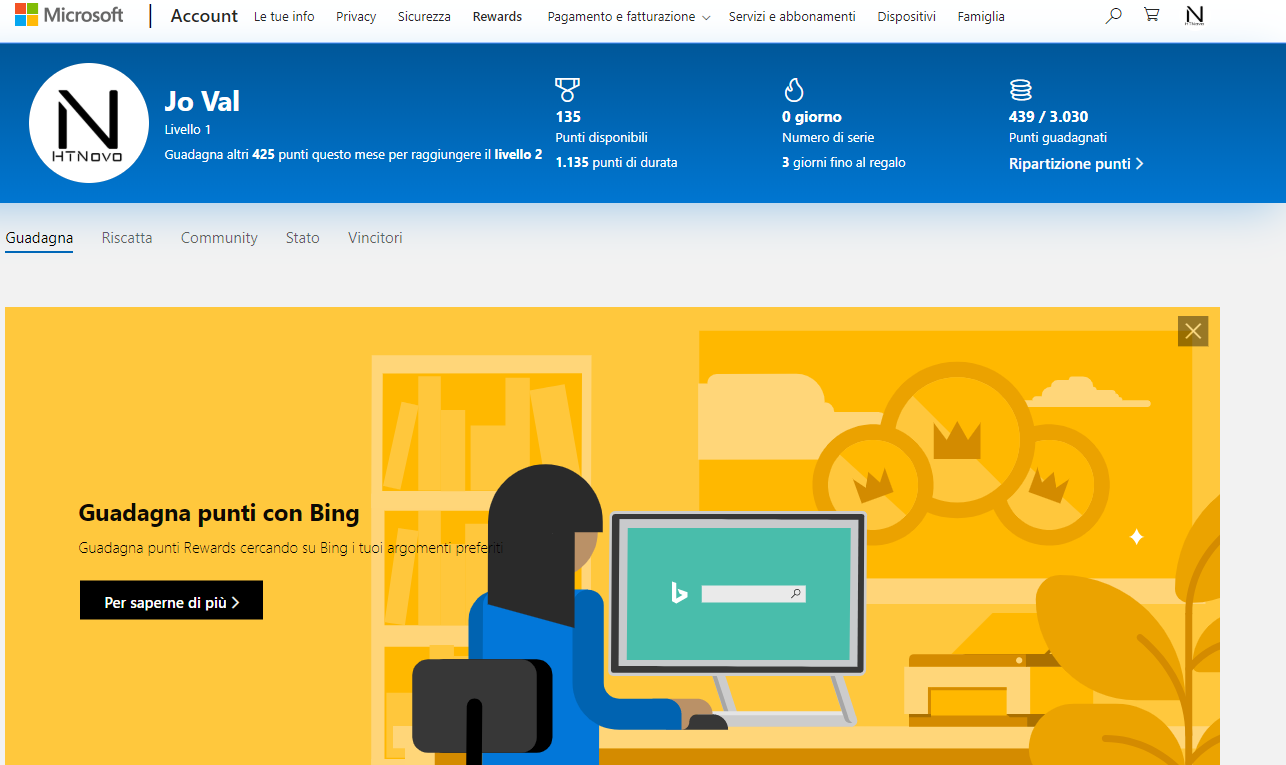Switch to the Vincitori tab

pyautogui.click(x=375, y=238)
